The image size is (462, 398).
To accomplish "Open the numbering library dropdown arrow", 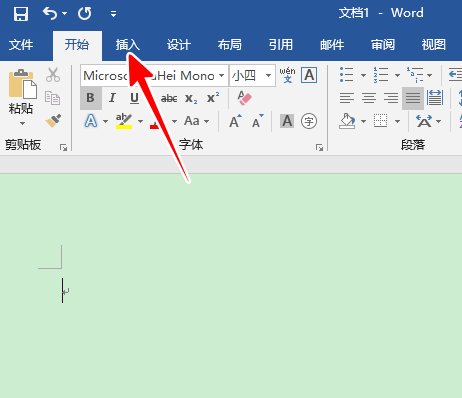I will tap(397, 76).
